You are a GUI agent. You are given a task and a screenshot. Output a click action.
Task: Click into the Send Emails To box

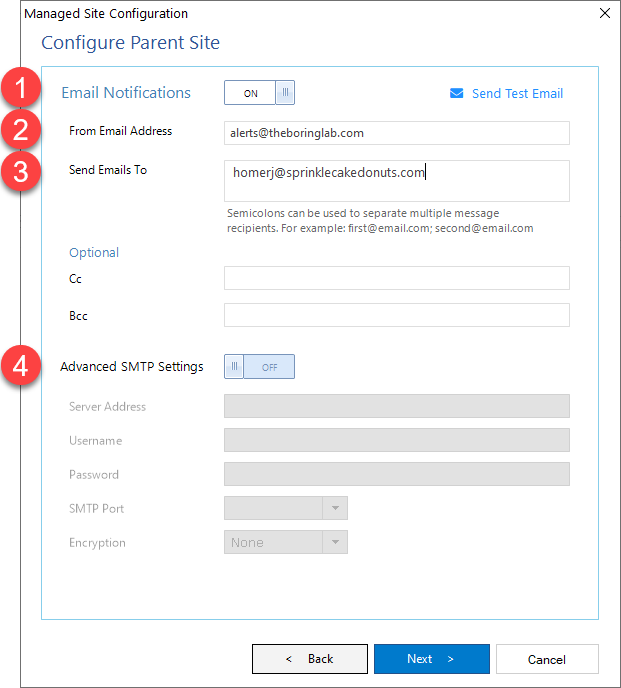pos(397,181)
